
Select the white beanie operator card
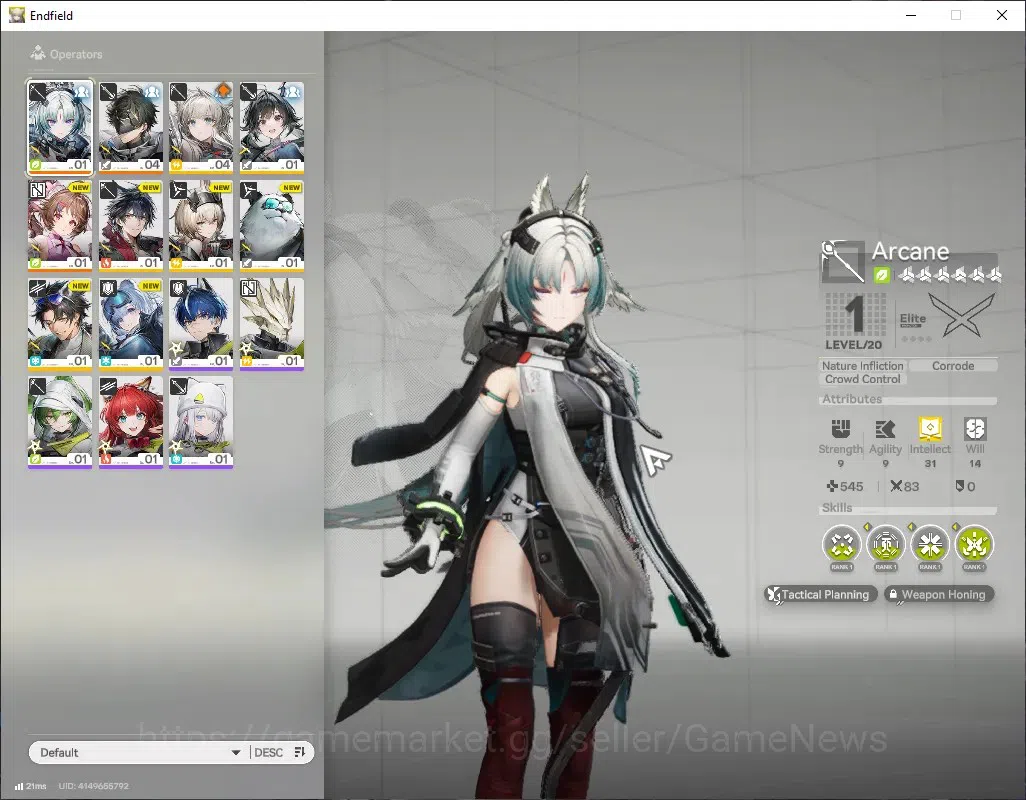click(x=201, y=422)
